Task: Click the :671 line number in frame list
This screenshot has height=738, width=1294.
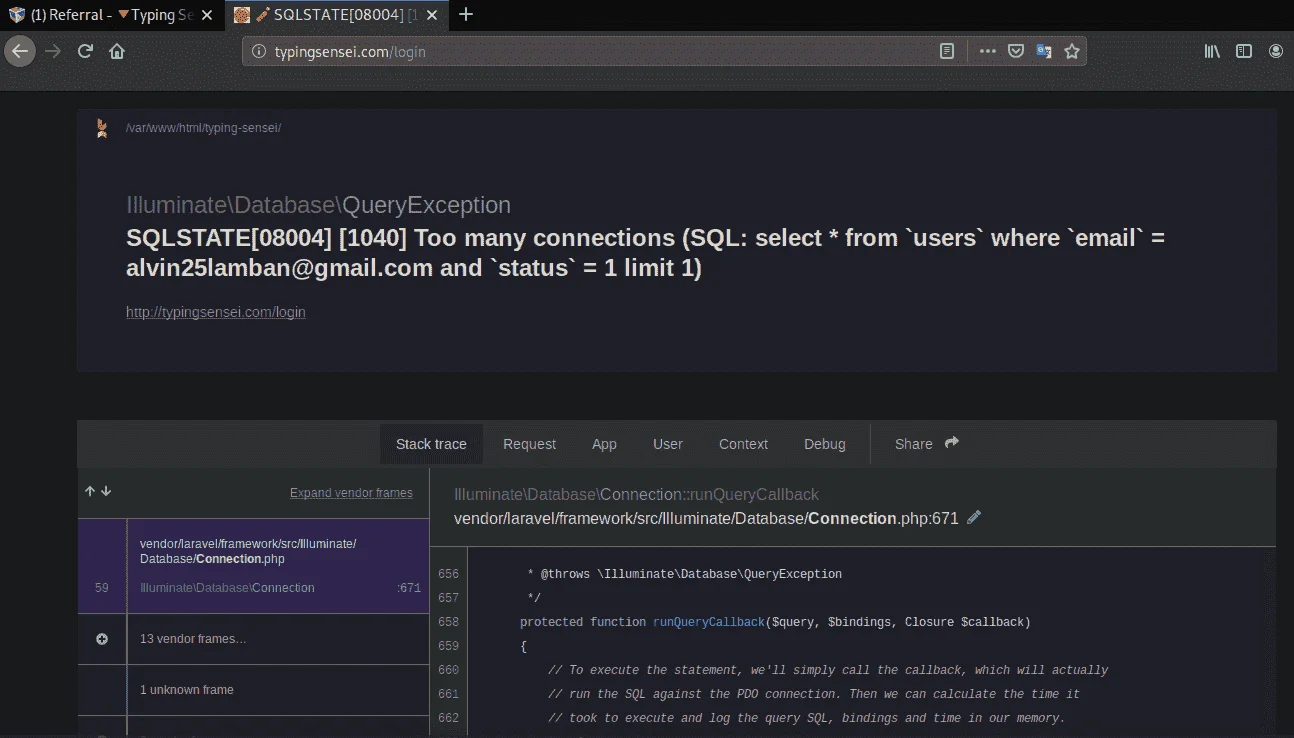Action: click(409, 588)
